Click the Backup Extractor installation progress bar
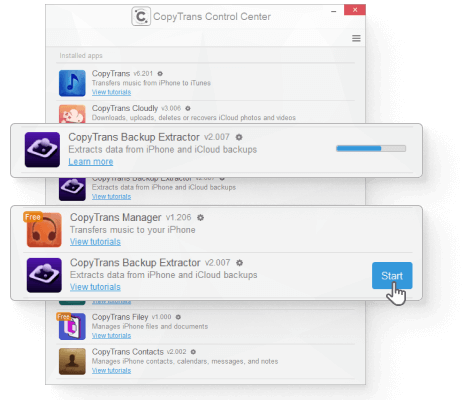The width and height of the screenshot is (473, 400). [371, 149]
